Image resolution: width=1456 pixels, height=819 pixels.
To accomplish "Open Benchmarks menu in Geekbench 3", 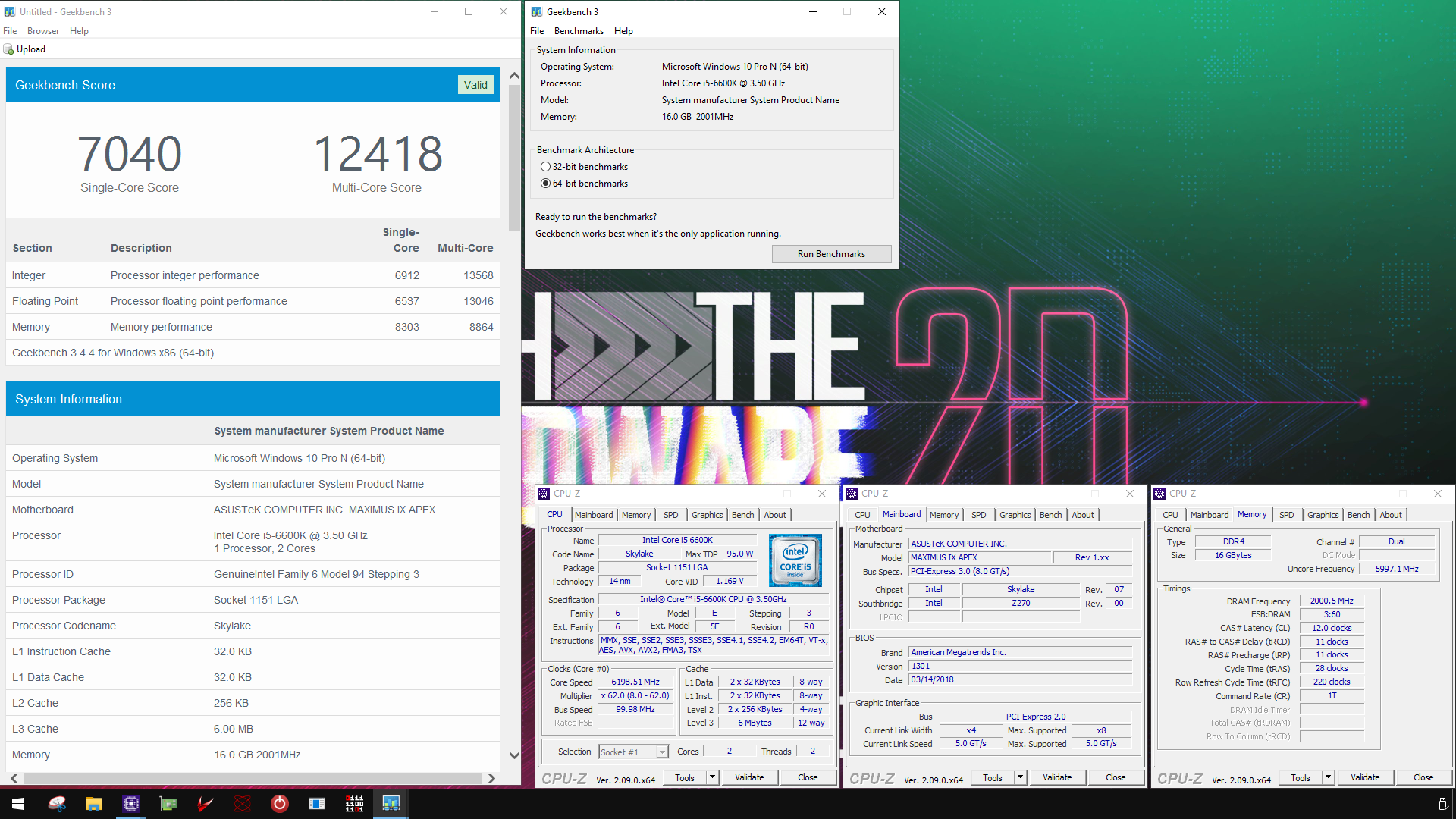I will pyautogui.click(x=579, y=31).
